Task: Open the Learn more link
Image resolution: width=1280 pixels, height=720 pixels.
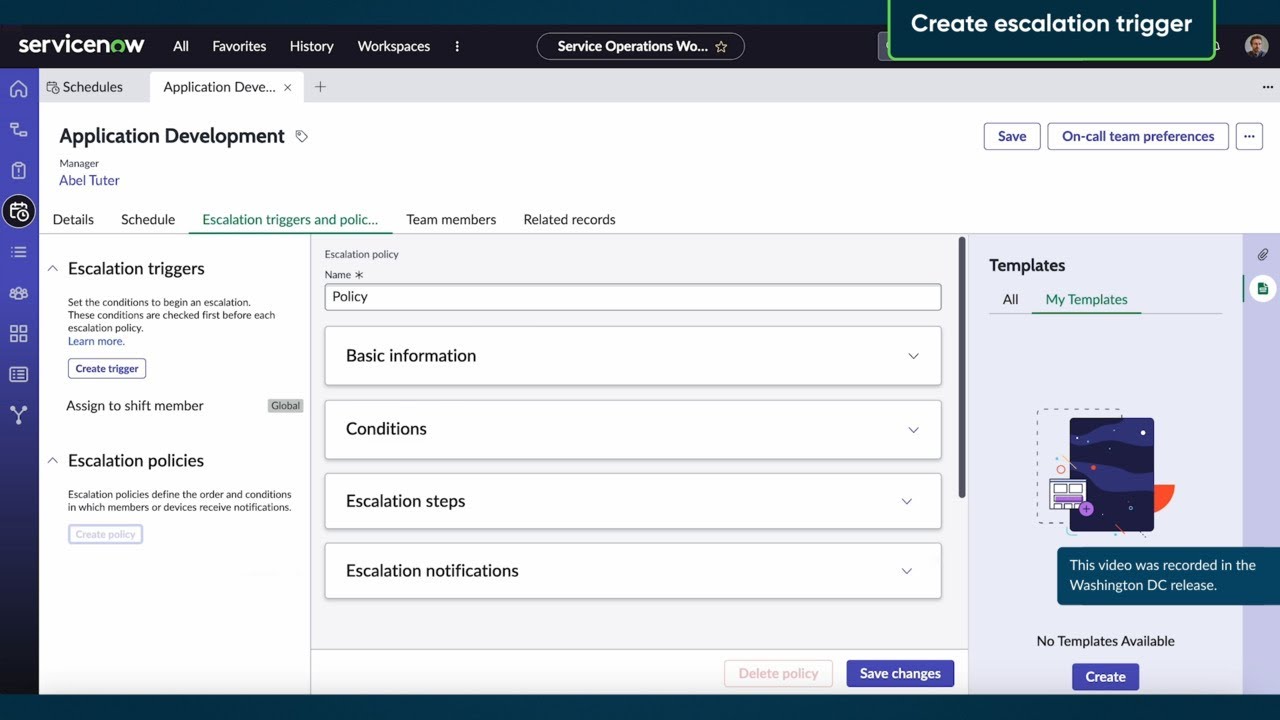Action: pos(95,341)
